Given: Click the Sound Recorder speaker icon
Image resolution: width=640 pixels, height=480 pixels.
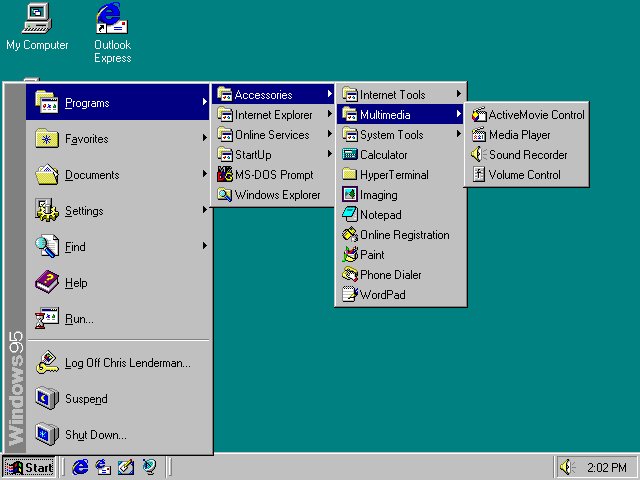Looking at the screenshot, I should point(478,154).
